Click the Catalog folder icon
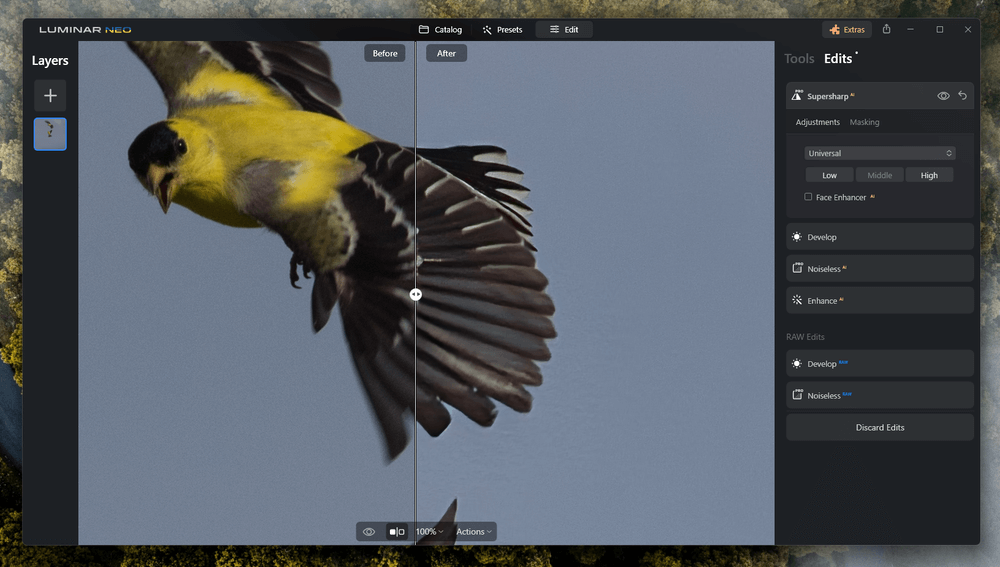The image size is (1000, 567). 423,29
